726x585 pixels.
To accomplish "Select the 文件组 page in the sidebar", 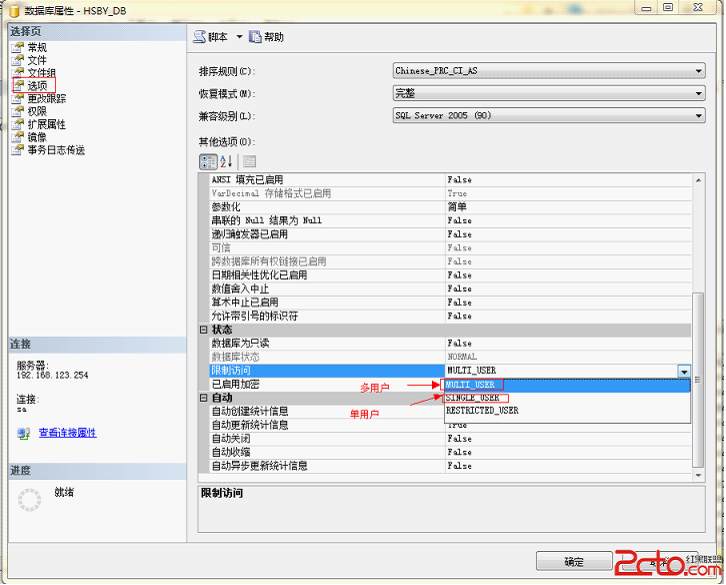I will [40, 73].
